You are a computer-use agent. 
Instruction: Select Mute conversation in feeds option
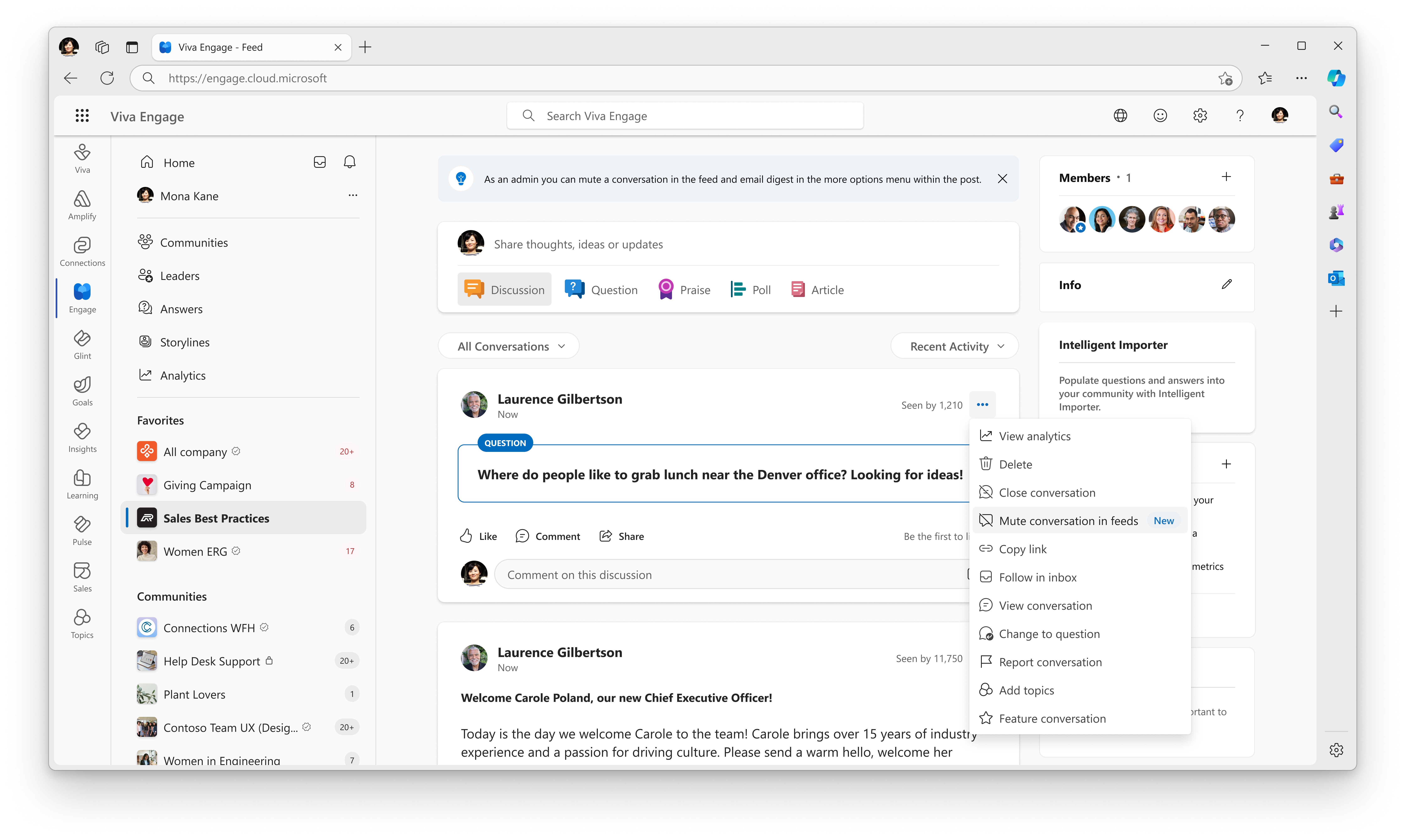point(1068,520)
